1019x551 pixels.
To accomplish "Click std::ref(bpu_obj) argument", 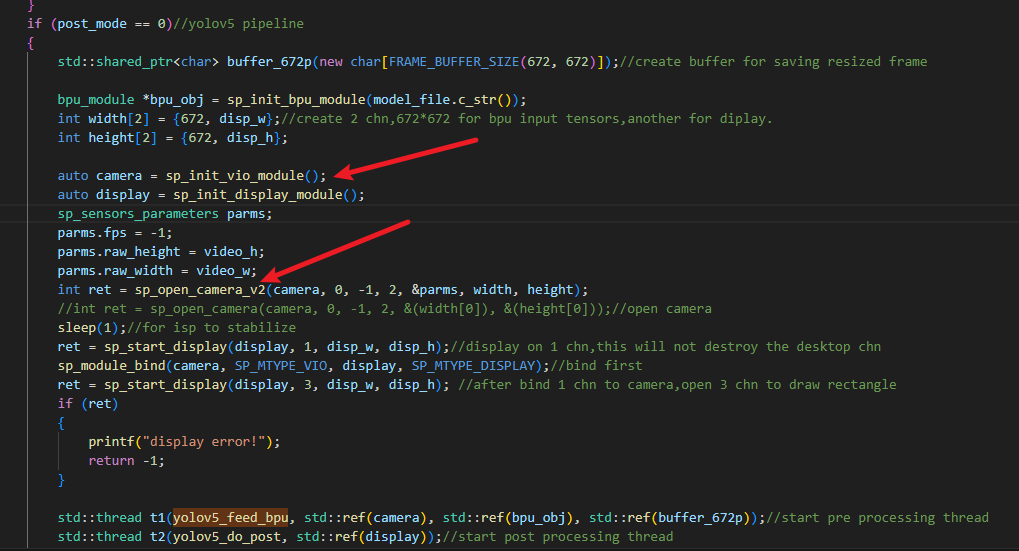I will [511, 518].
